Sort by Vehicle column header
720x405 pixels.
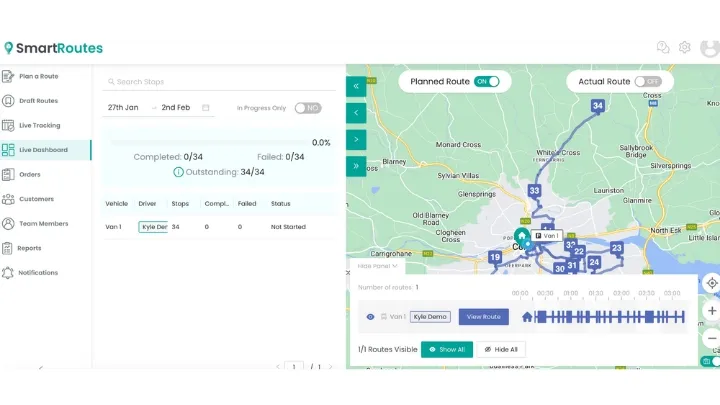117,203
